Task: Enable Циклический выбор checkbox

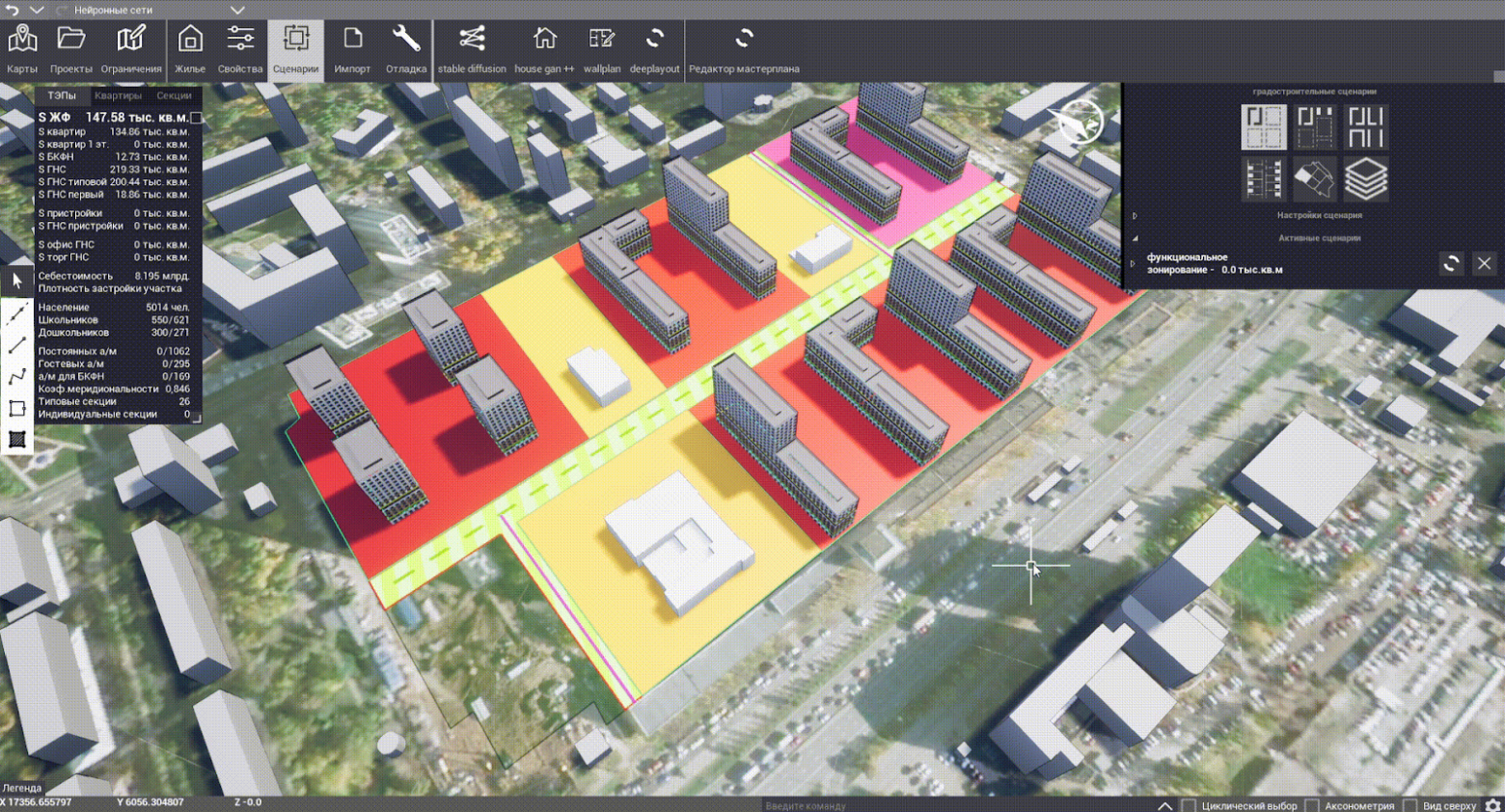Action: (1189, 805)
